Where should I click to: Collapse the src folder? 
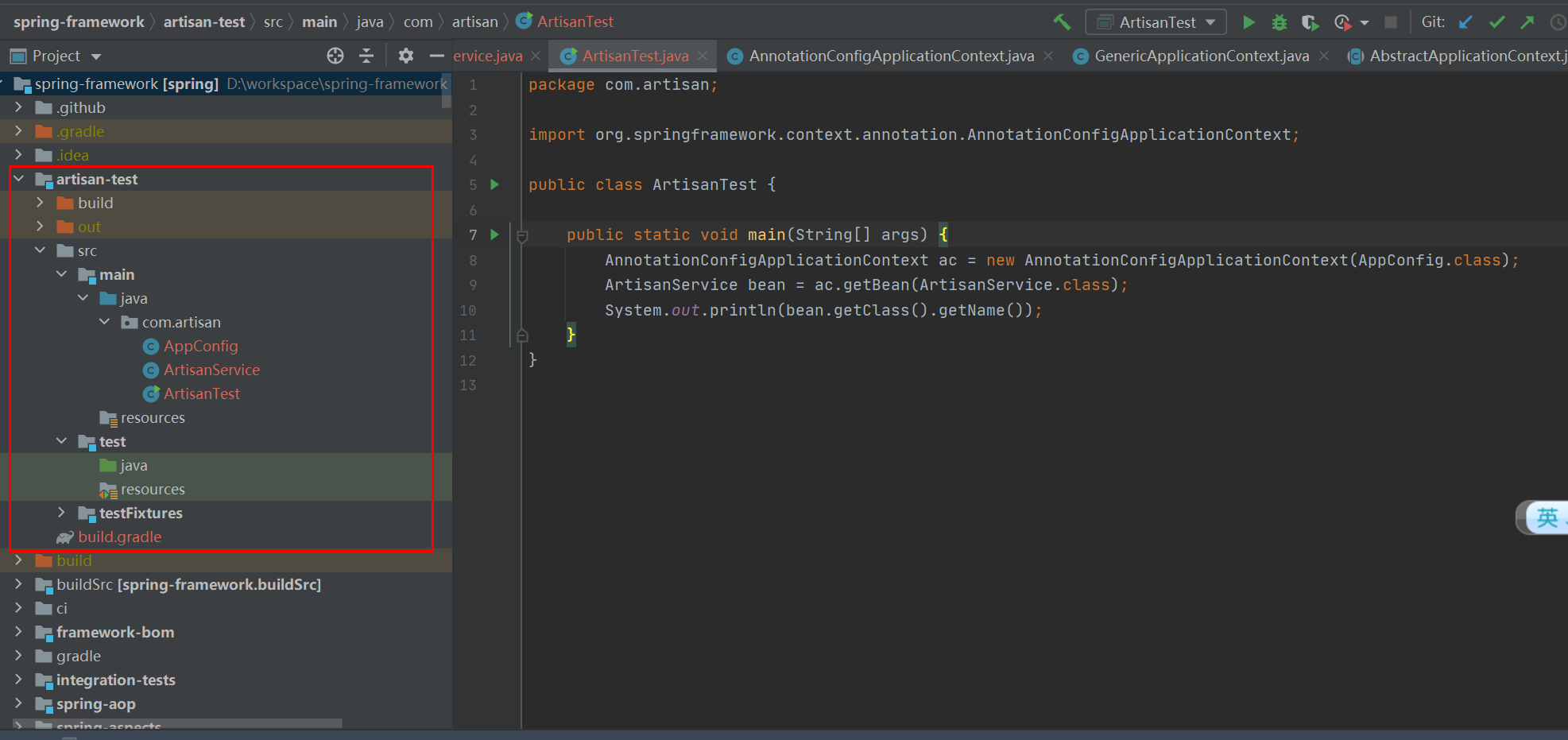pyautogui.click(x=40, y=250)
